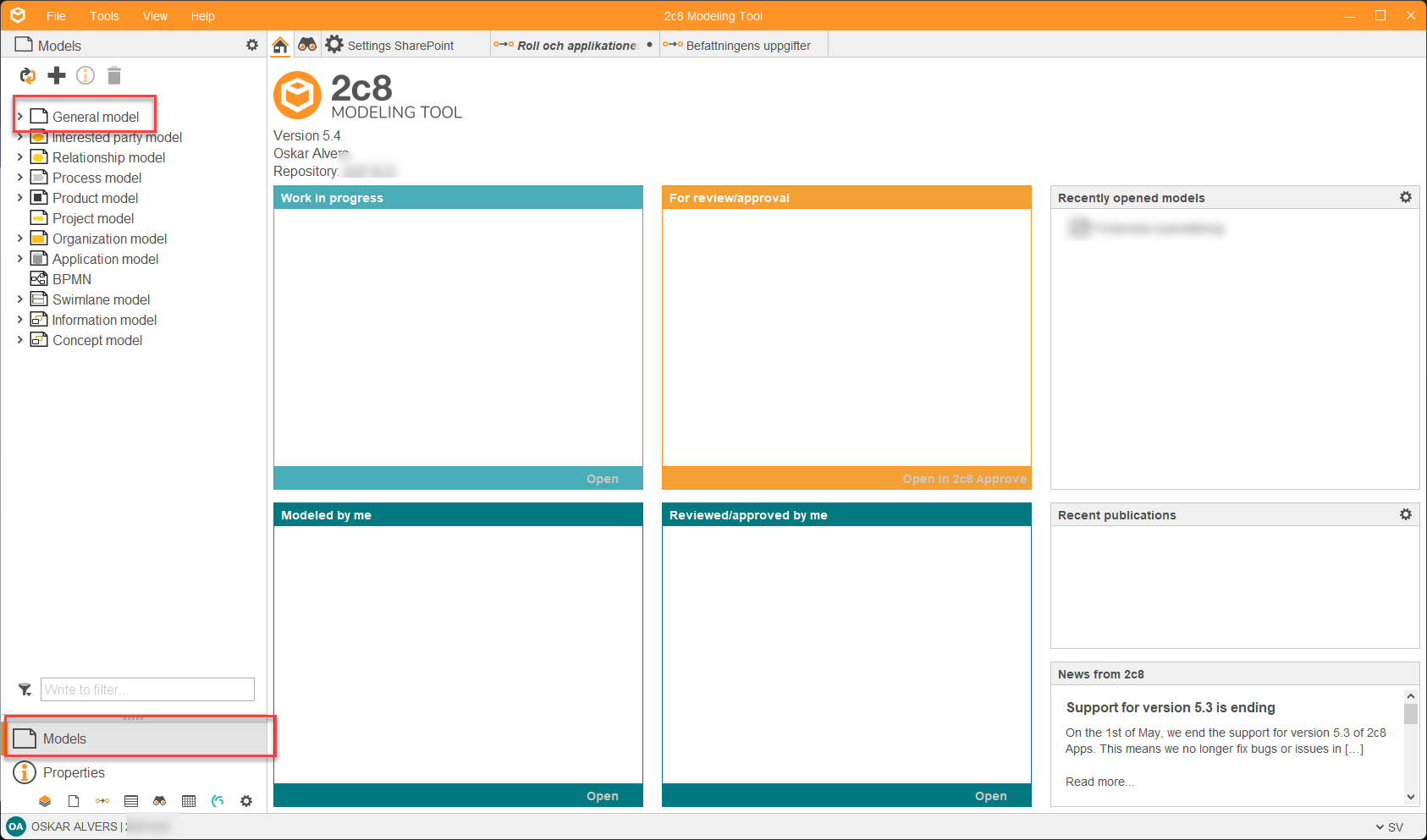Expand the General model node
The height and width of the screenshot is (840, 1427).
(x=20, y=117)
